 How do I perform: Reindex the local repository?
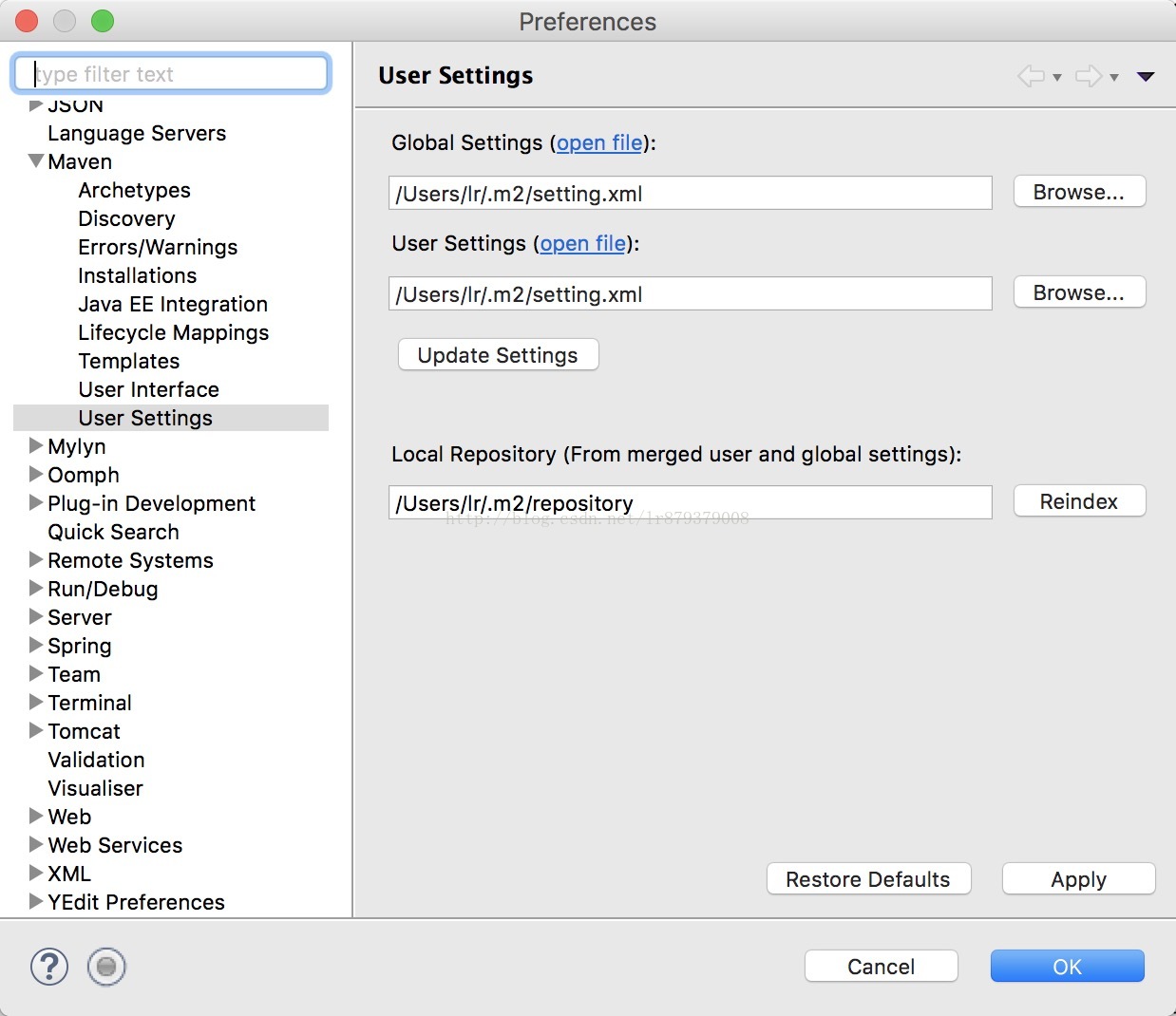coord(1079,501)
